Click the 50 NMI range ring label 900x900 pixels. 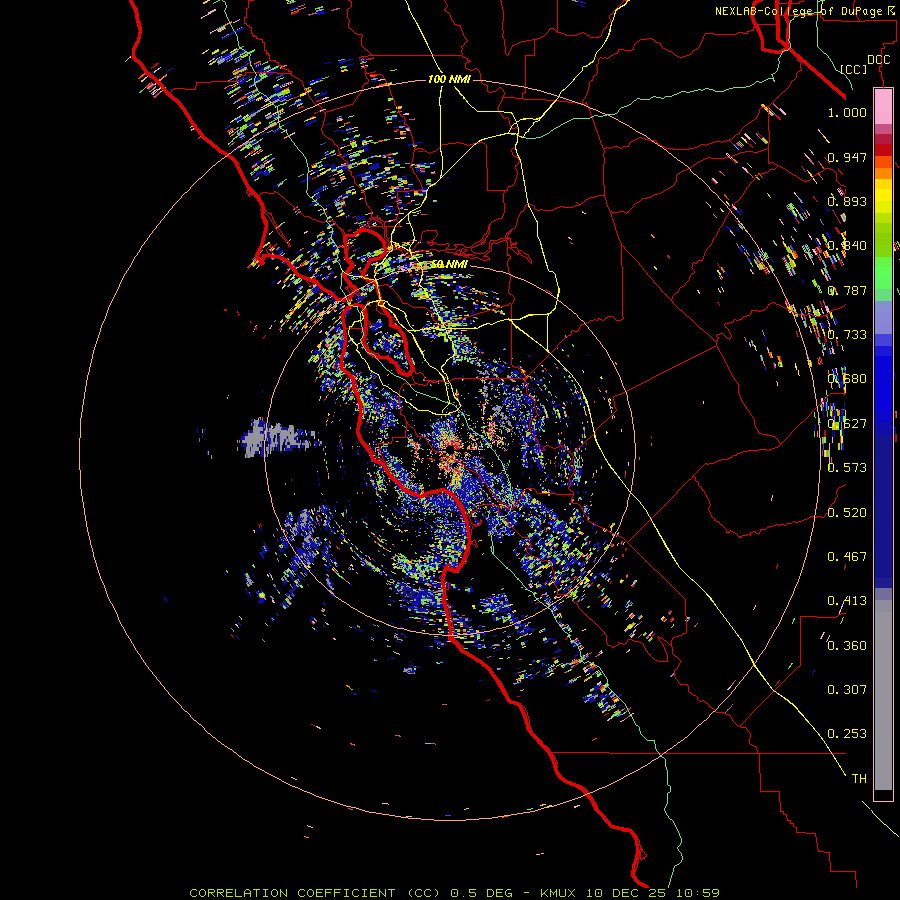click(x=449, y=264)
